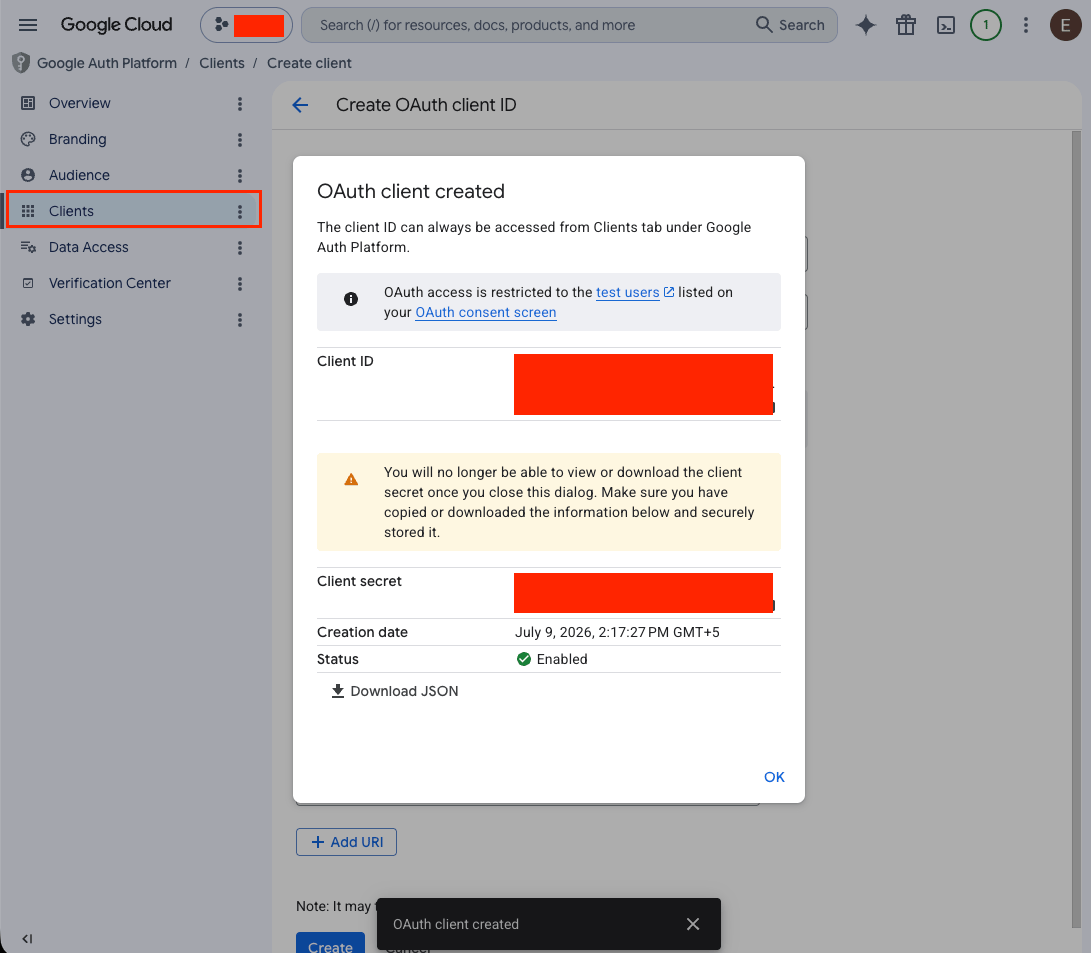
Task: Click the OAuth client created dialog title
Action: point(411,191)
